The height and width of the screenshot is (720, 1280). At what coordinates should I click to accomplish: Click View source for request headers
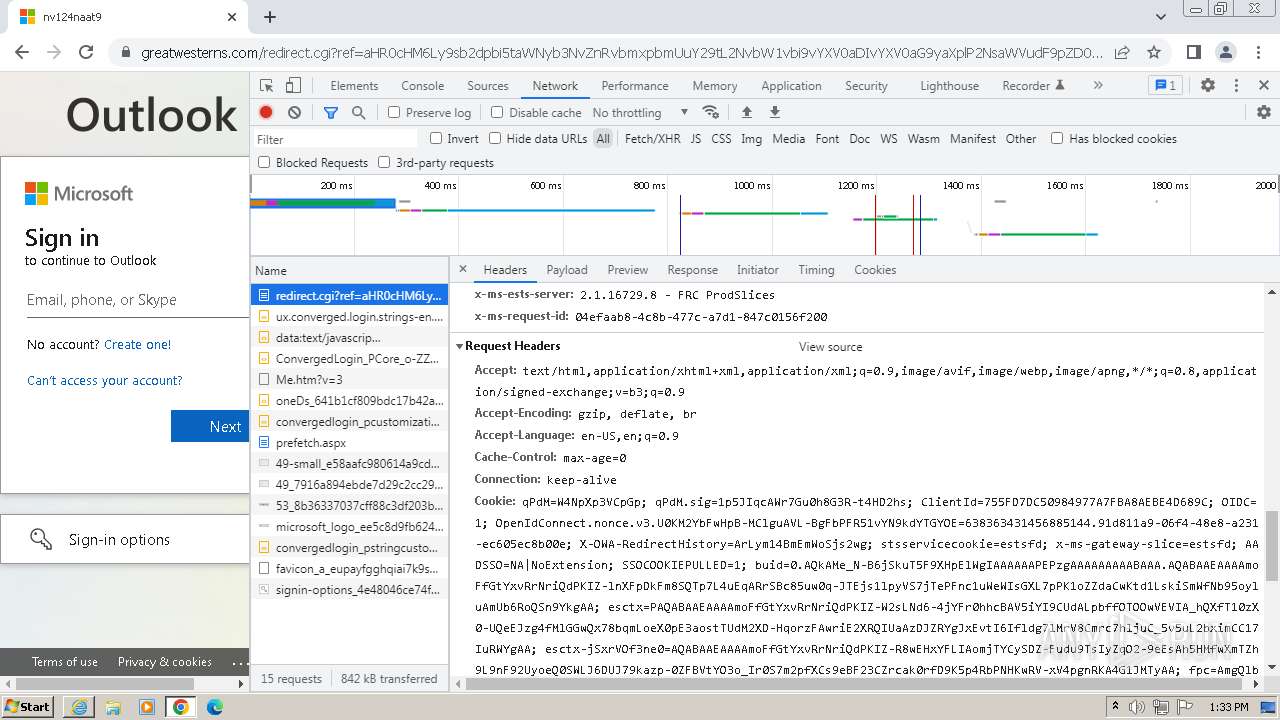(830, 347)
